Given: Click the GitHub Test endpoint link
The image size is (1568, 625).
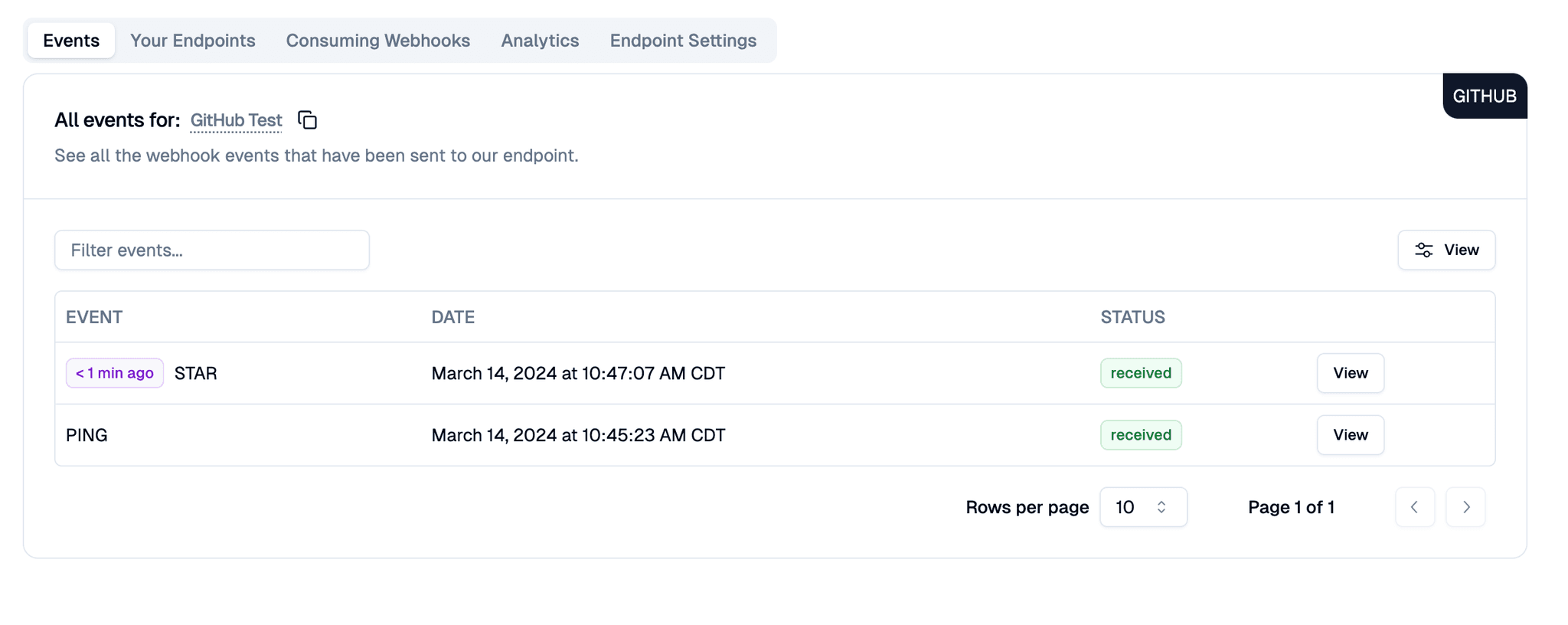Looking at the screenshot, I should click(236, 120).
